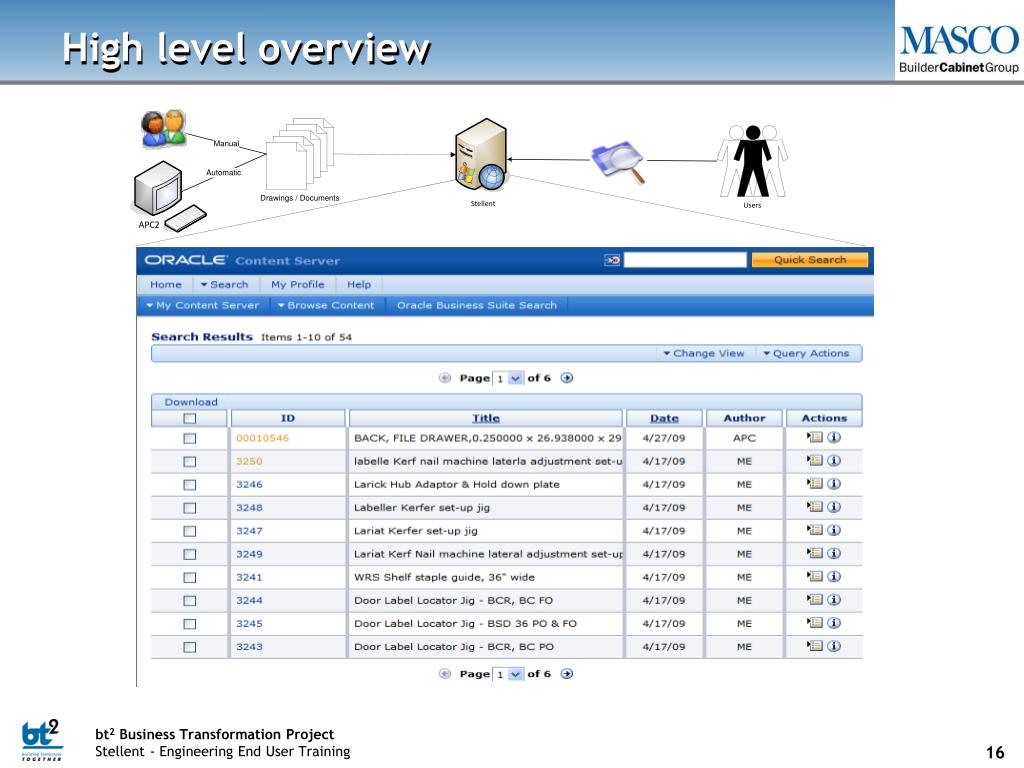
Task: Check the box for item 00010546
Action: tap(189, 438)
